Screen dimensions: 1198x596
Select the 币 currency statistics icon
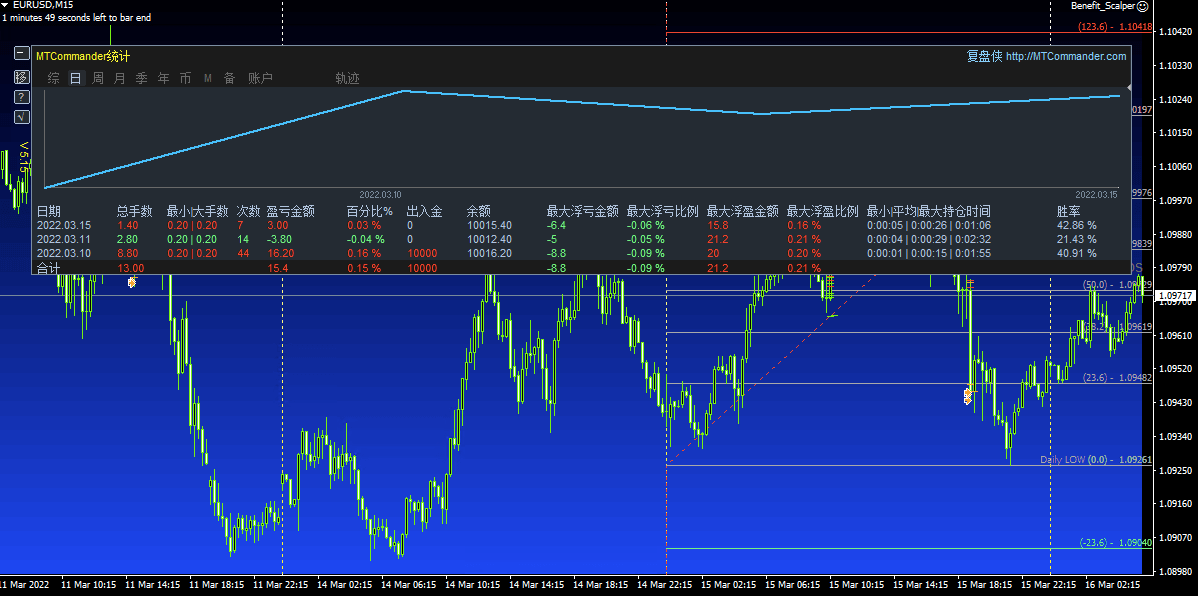(185, 77)
